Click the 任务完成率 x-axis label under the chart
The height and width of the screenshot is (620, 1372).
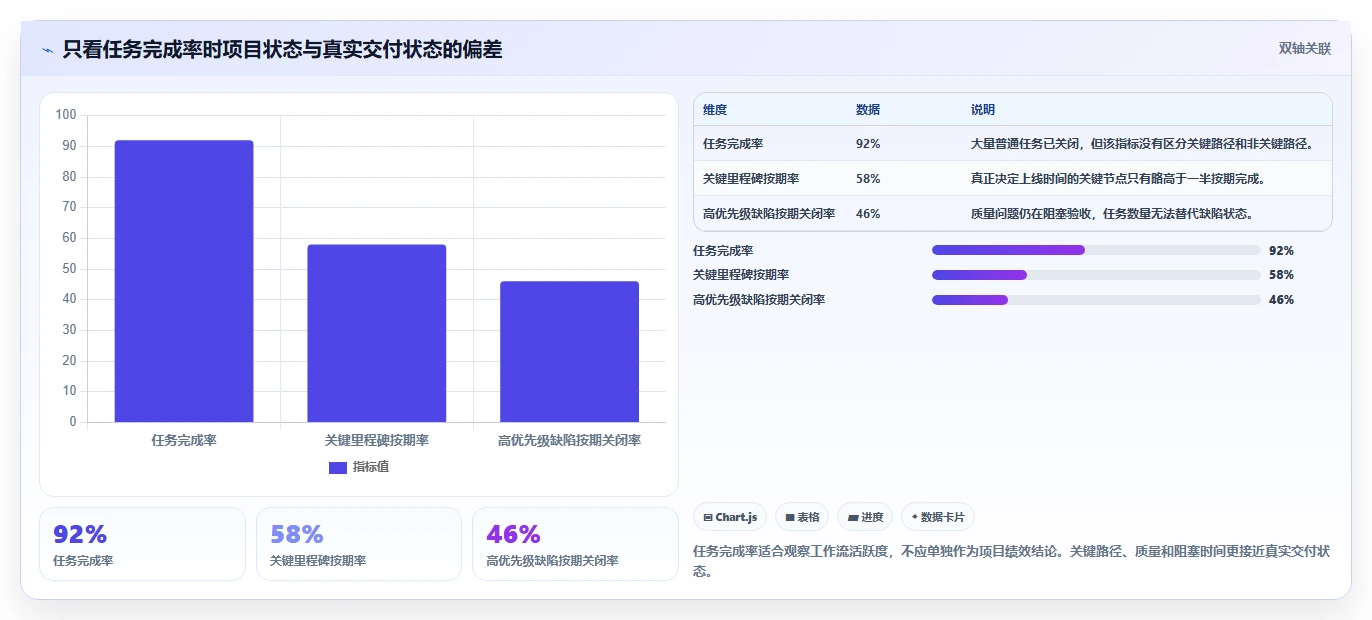pos(184,440)
